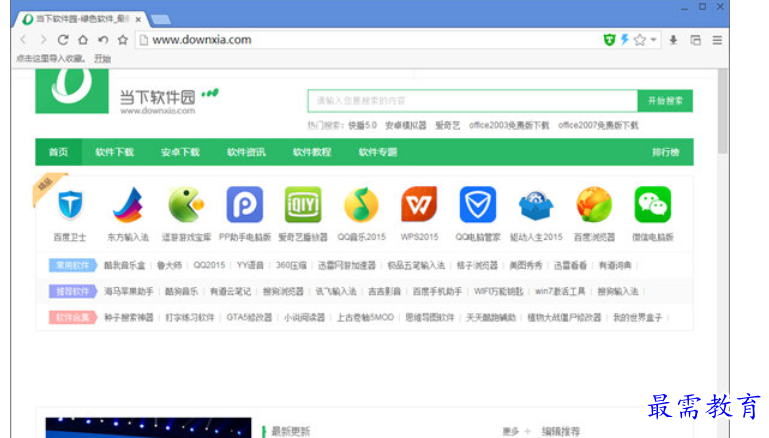769x438 pixels.
Task: Click the 更多 + link near 最新更新
Action: tap(516, 432)
